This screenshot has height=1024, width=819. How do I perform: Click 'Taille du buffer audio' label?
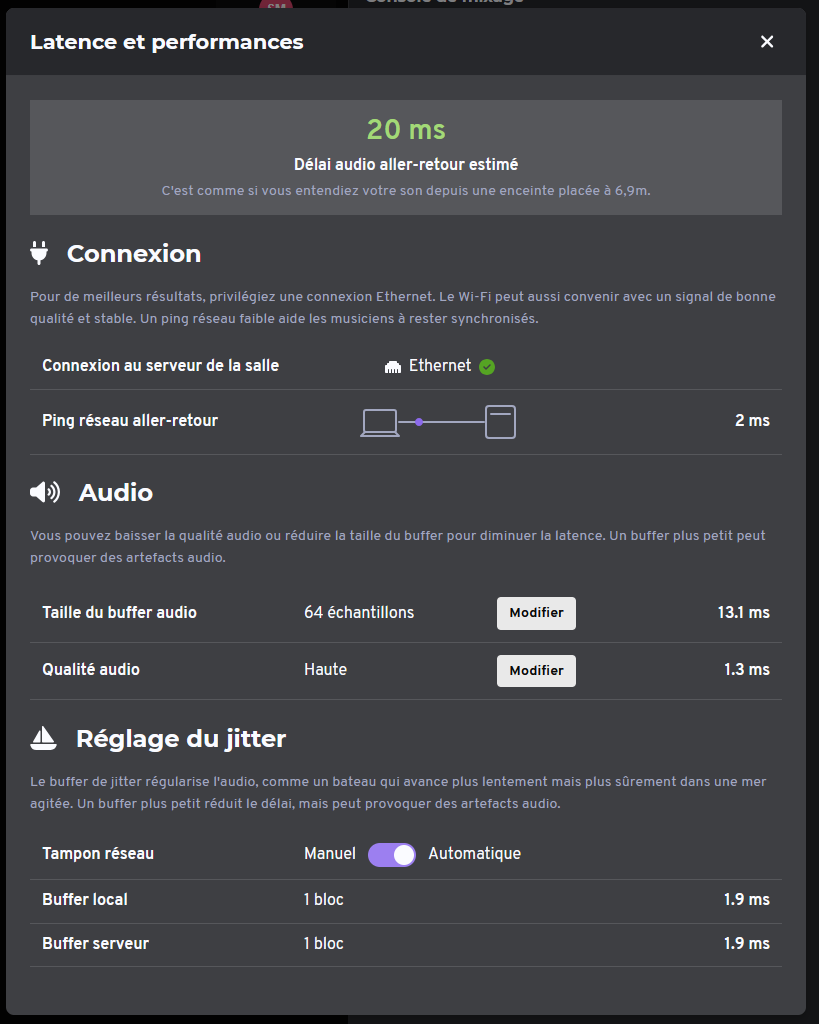tap(120, 613)
